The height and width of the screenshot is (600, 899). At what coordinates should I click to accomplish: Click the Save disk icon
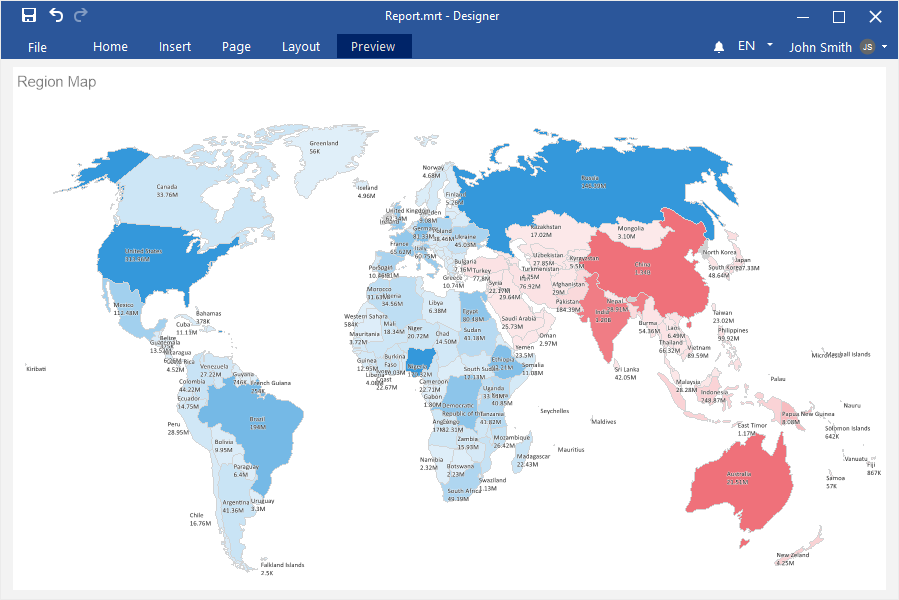[x=29, y=16]
